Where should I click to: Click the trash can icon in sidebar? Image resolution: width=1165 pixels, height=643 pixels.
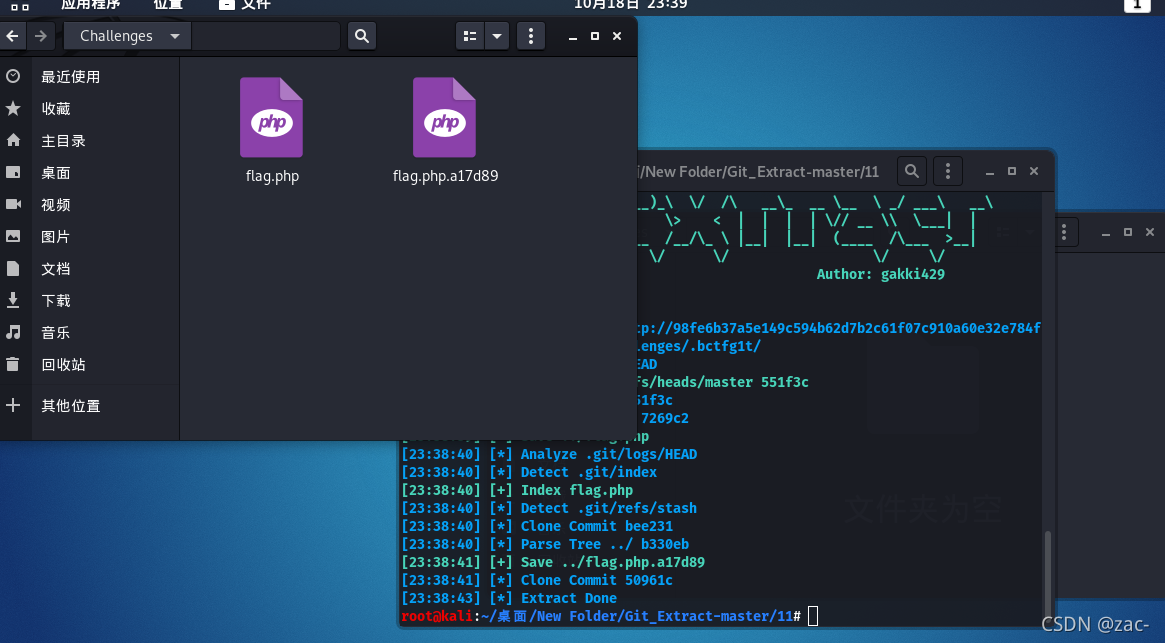(x=13, y=364)
